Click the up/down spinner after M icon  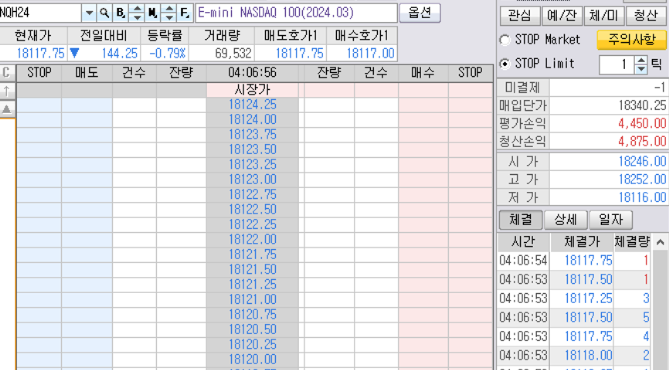[x=169, y=13]
